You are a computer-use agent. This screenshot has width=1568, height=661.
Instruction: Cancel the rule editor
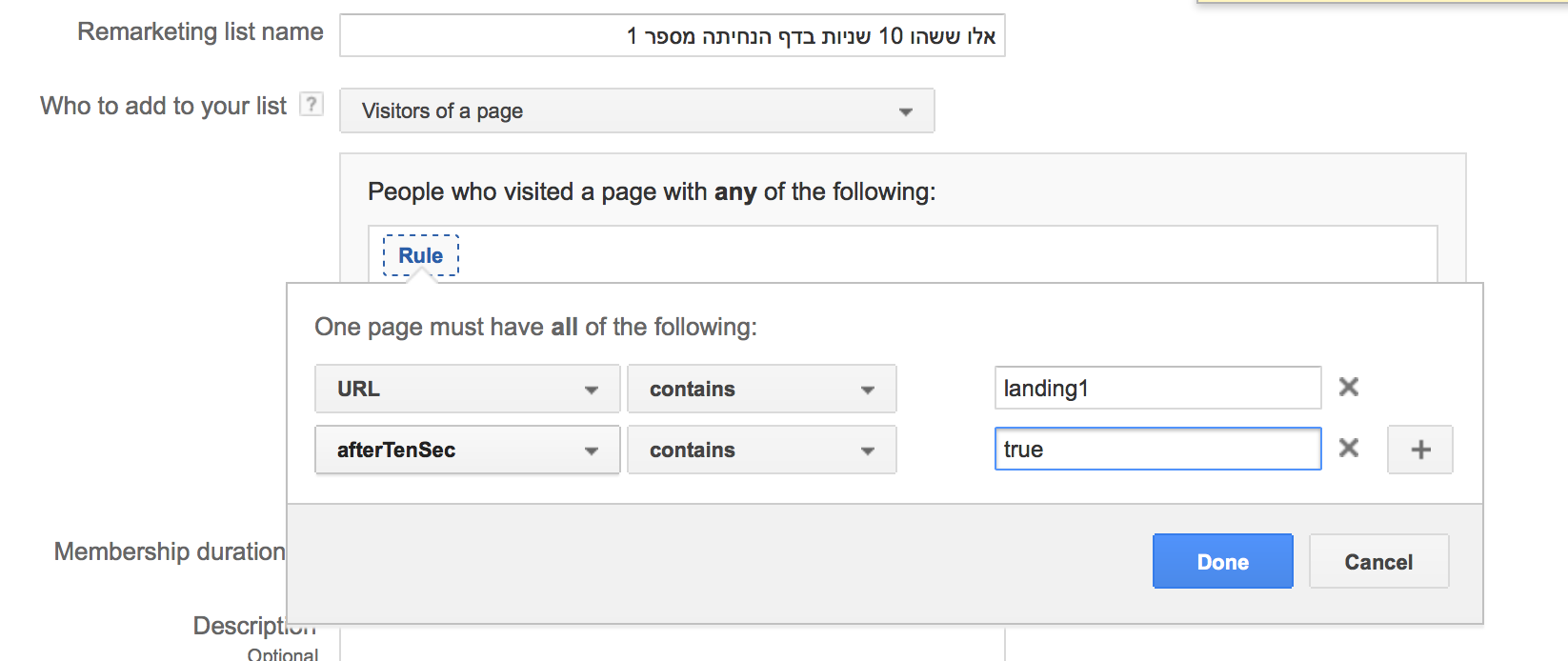point(1379,562)
